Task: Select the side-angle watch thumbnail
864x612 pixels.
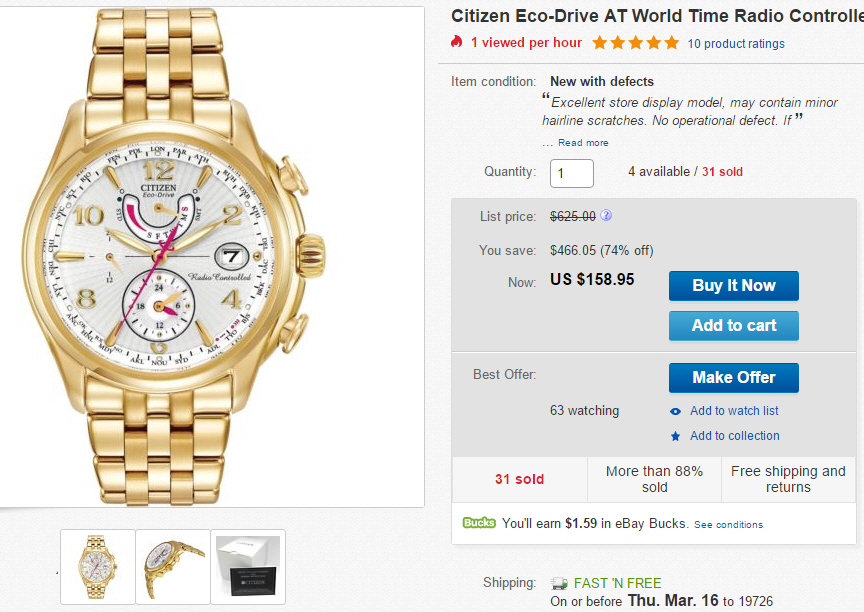Action: point(173,565)
